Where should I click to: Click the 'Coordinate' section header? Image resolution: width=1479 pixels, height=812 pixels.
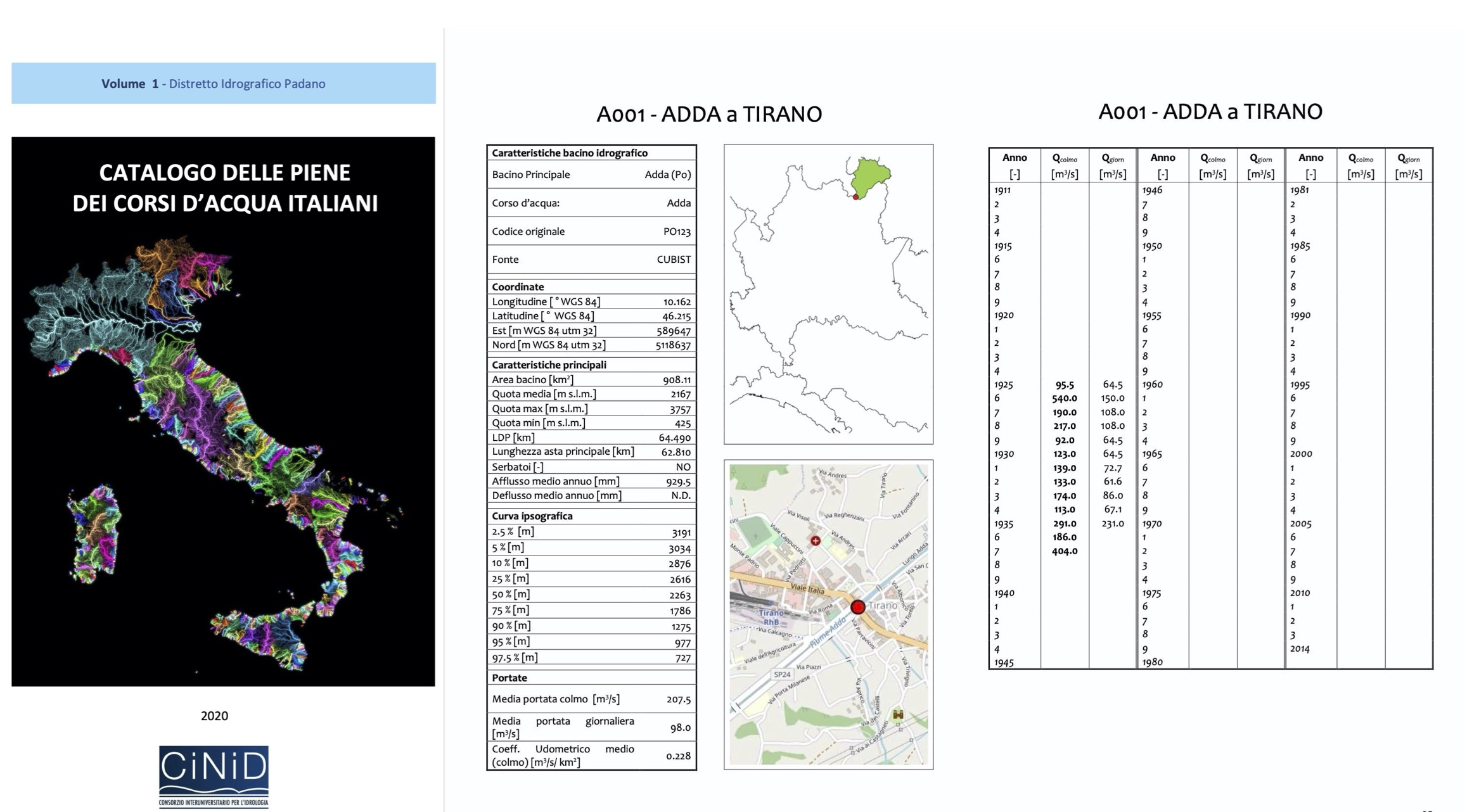[x=518, y=286]
